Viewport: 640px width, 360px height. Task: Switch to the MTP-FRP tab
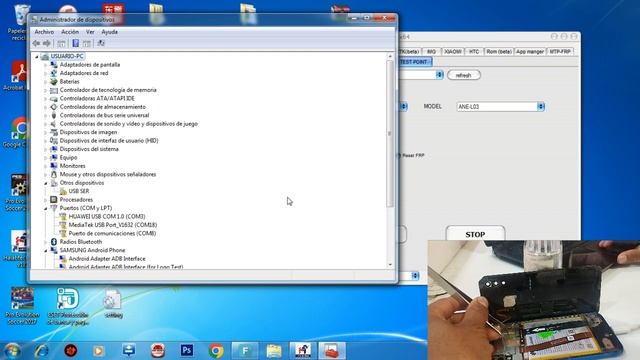click(560, 51)
